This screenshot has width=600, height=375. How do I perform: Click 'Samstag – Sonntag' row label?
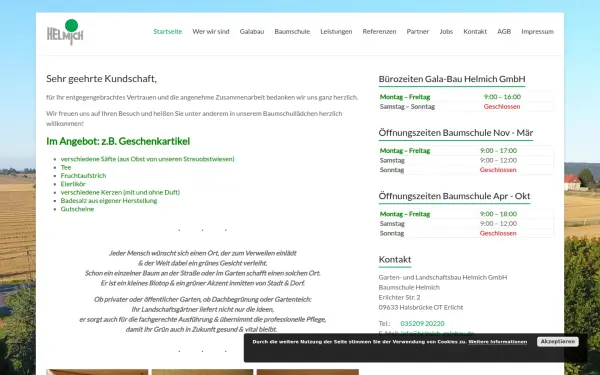coord(407,106)
